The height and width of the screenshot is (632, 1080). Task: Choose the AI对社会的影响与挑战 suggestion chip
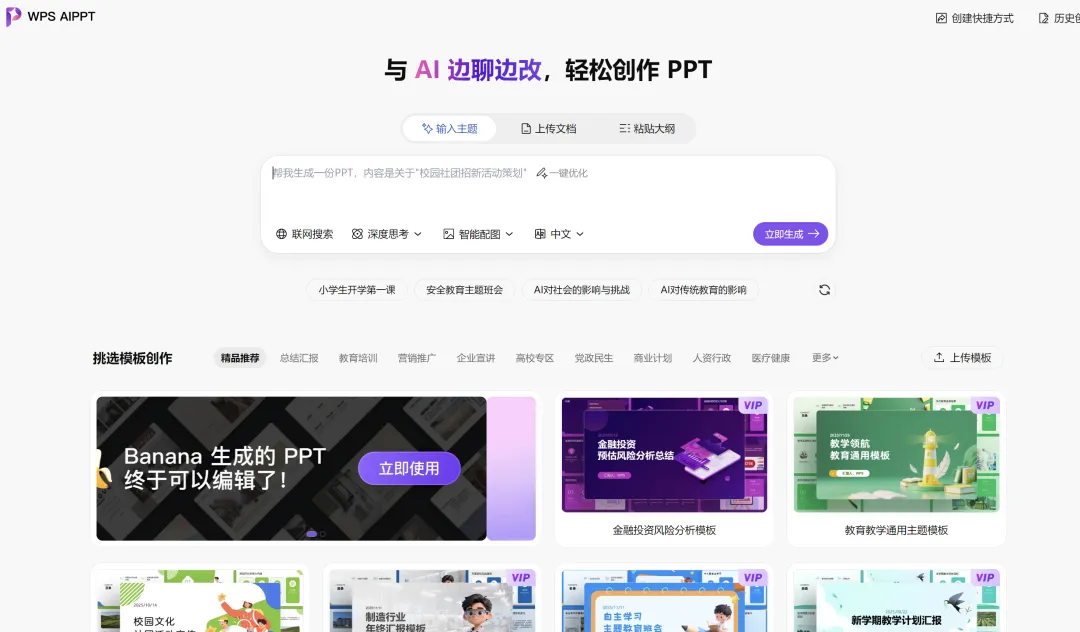[582, 290]
